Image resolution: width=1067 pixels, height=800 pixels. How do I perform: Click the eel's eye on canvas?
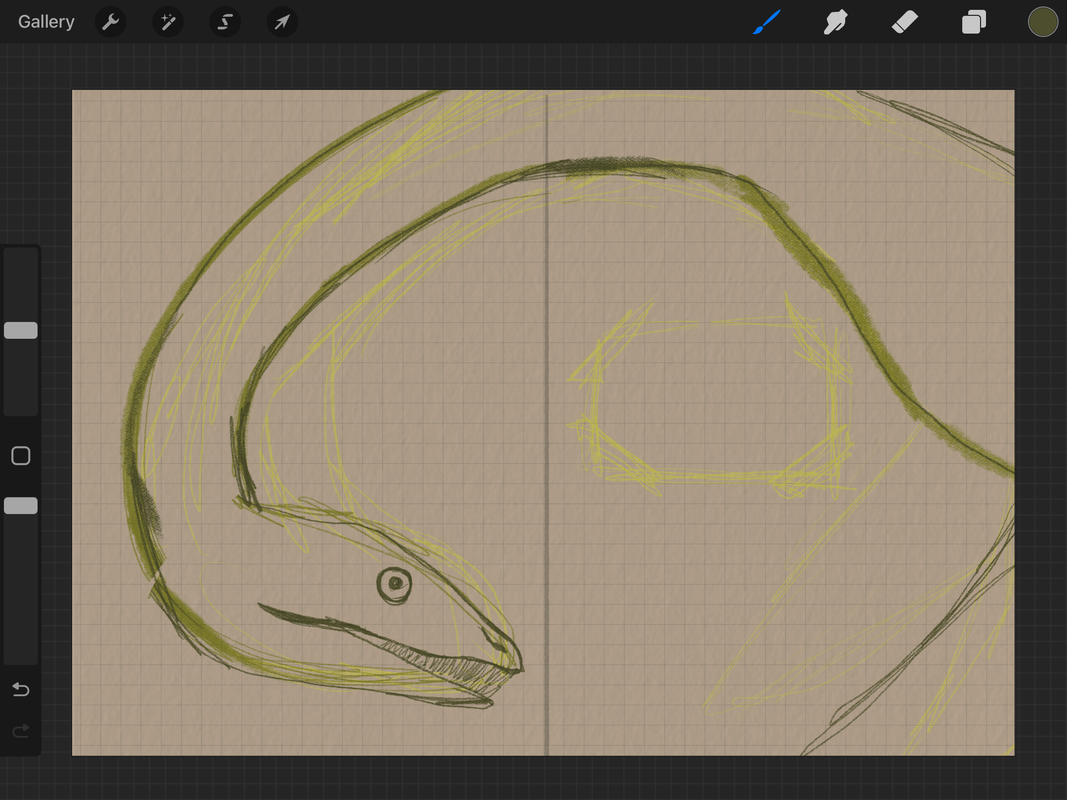tap(395, 584)
